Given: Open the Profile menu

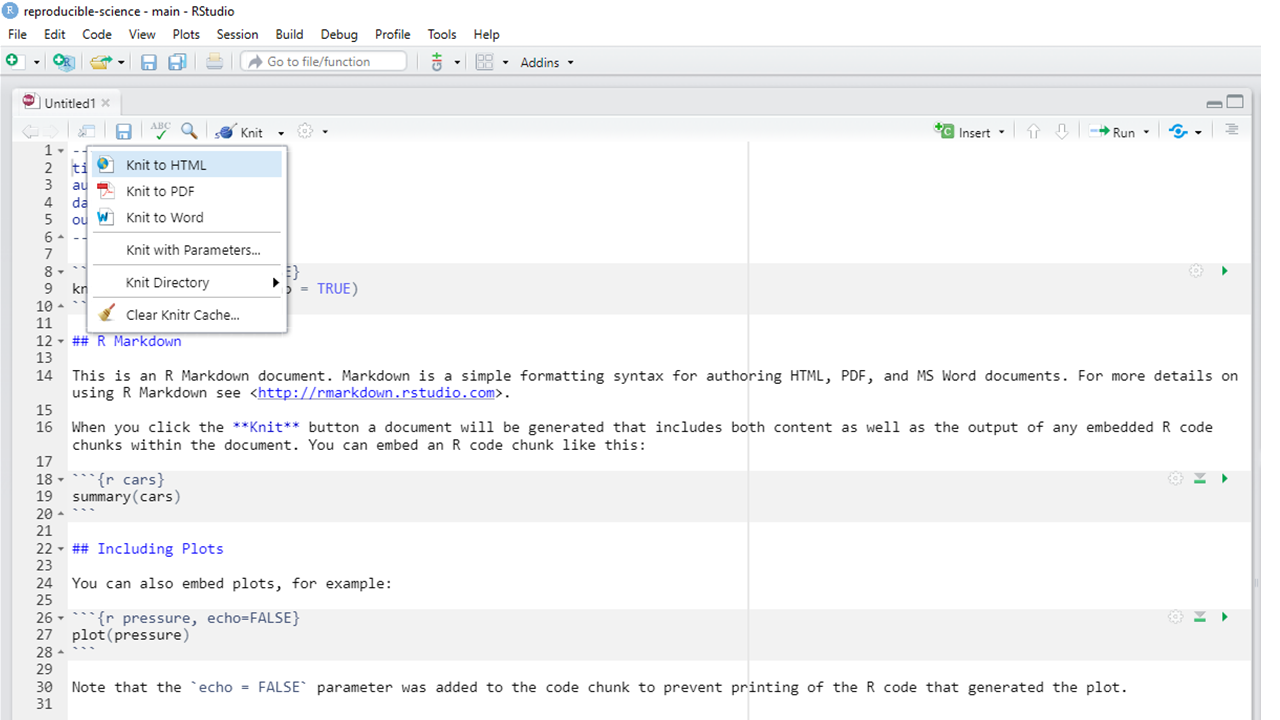Looking at the screenshot, I should click(x=393, y=34).
